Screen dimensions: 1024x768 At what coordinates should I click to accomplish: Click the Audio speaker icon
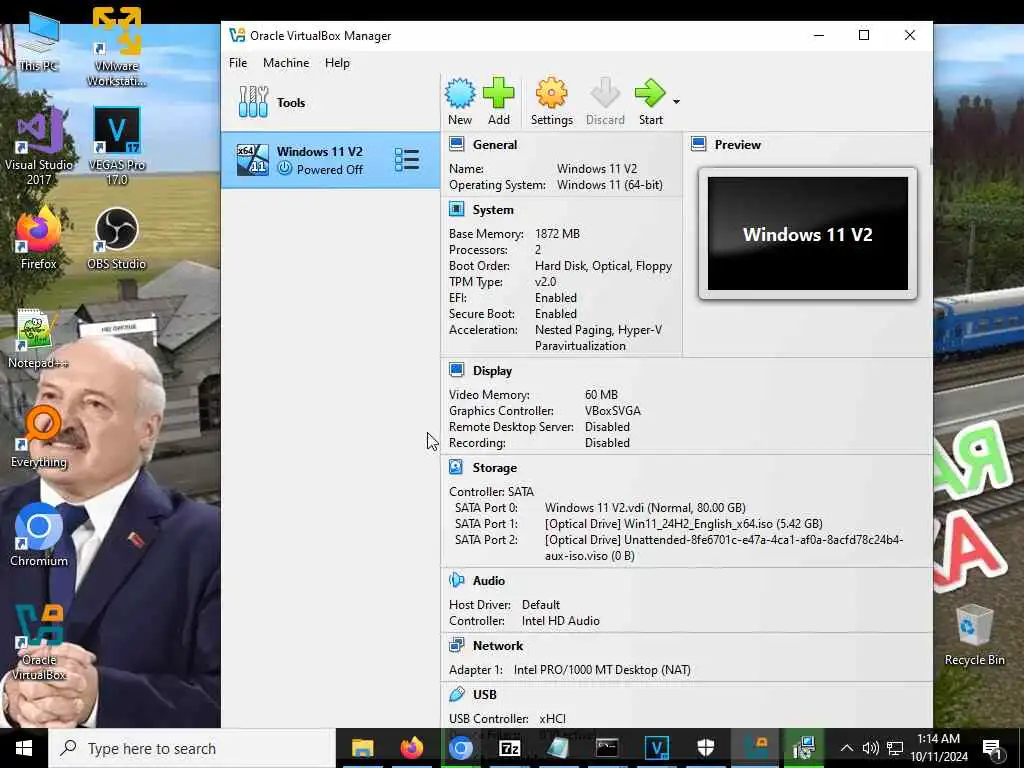click(456, 580)
